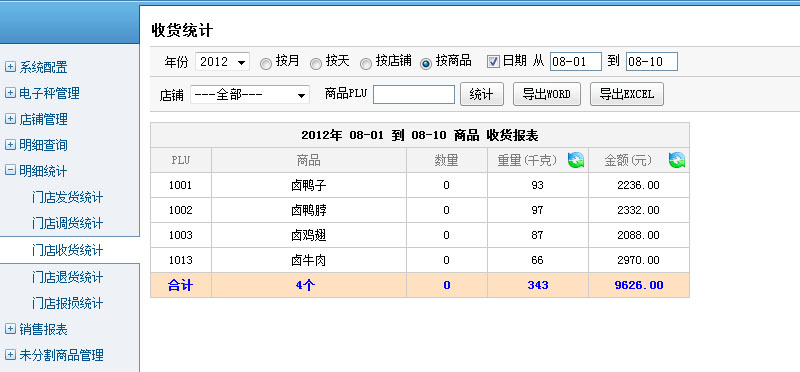Open 门店报损统计 in sidebar
This screenshot has width=800, height=372.
click(x=67, y=303)
